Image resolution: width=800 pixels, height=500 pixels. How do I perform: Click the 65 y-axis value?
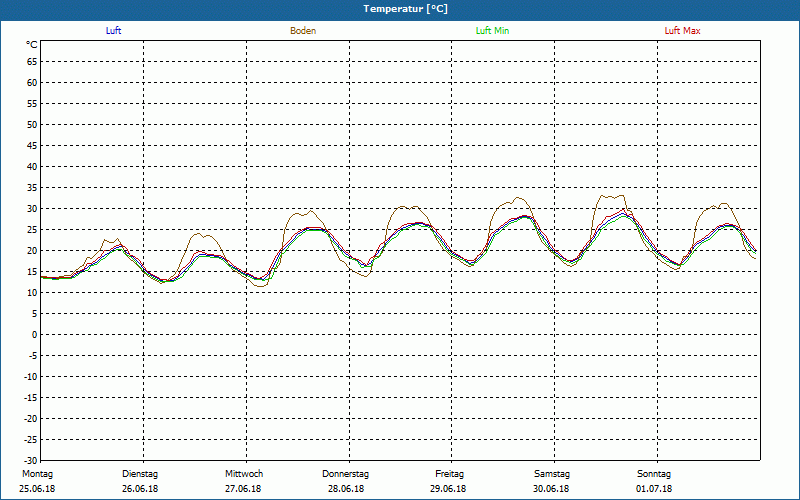(32, 62)
